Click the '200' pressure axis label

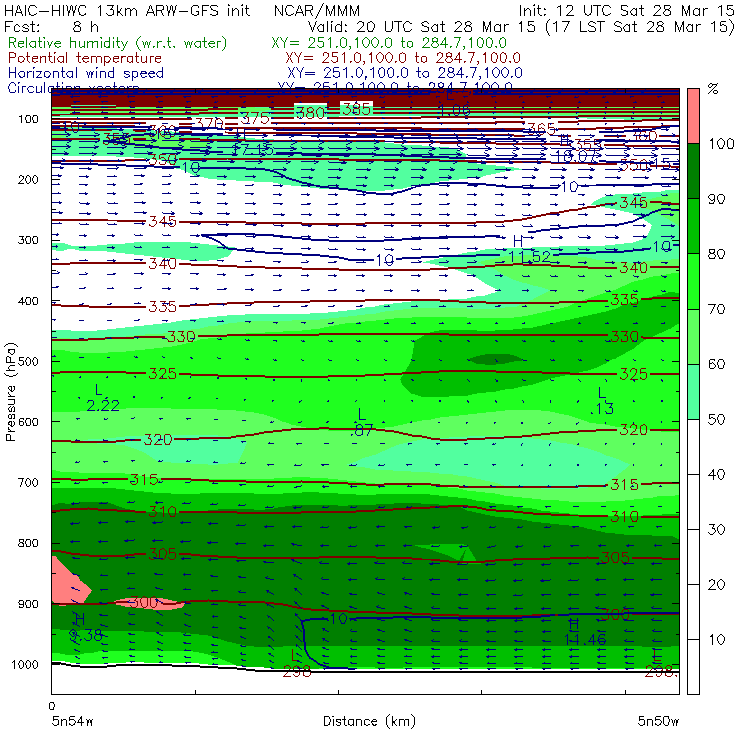tap(28, 179)
